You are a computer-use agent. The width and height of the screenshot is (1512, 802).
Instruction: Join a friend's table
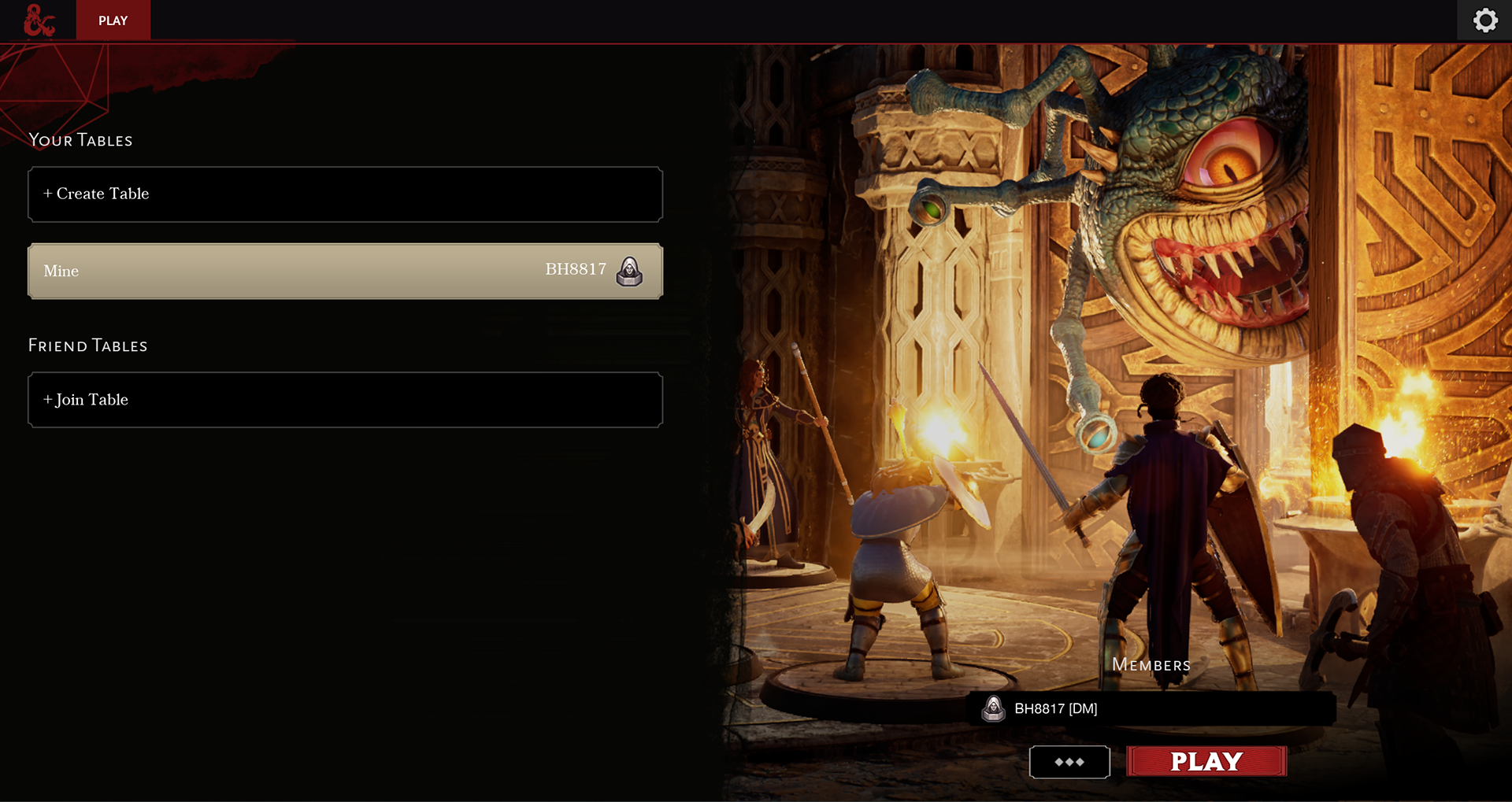point(345,400)
